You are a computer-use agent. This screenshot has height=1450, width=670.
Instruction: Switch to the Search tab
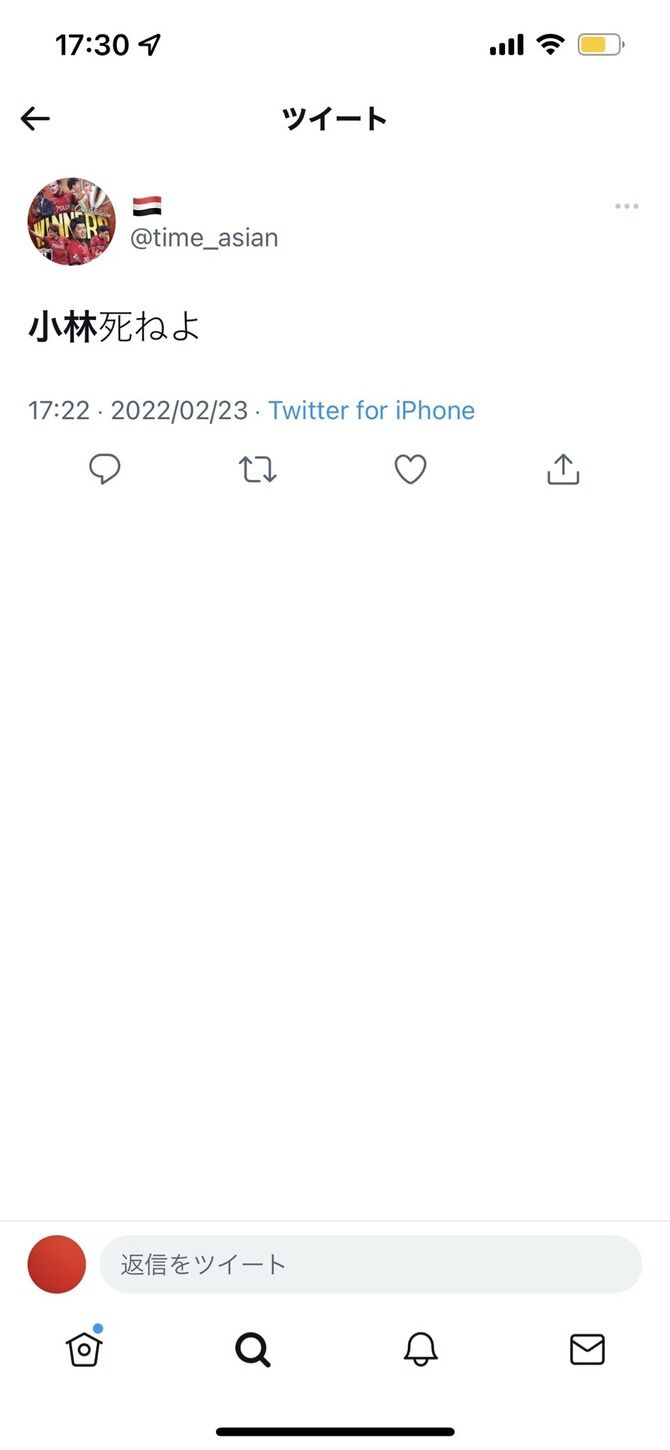[x=253, y=1350]
